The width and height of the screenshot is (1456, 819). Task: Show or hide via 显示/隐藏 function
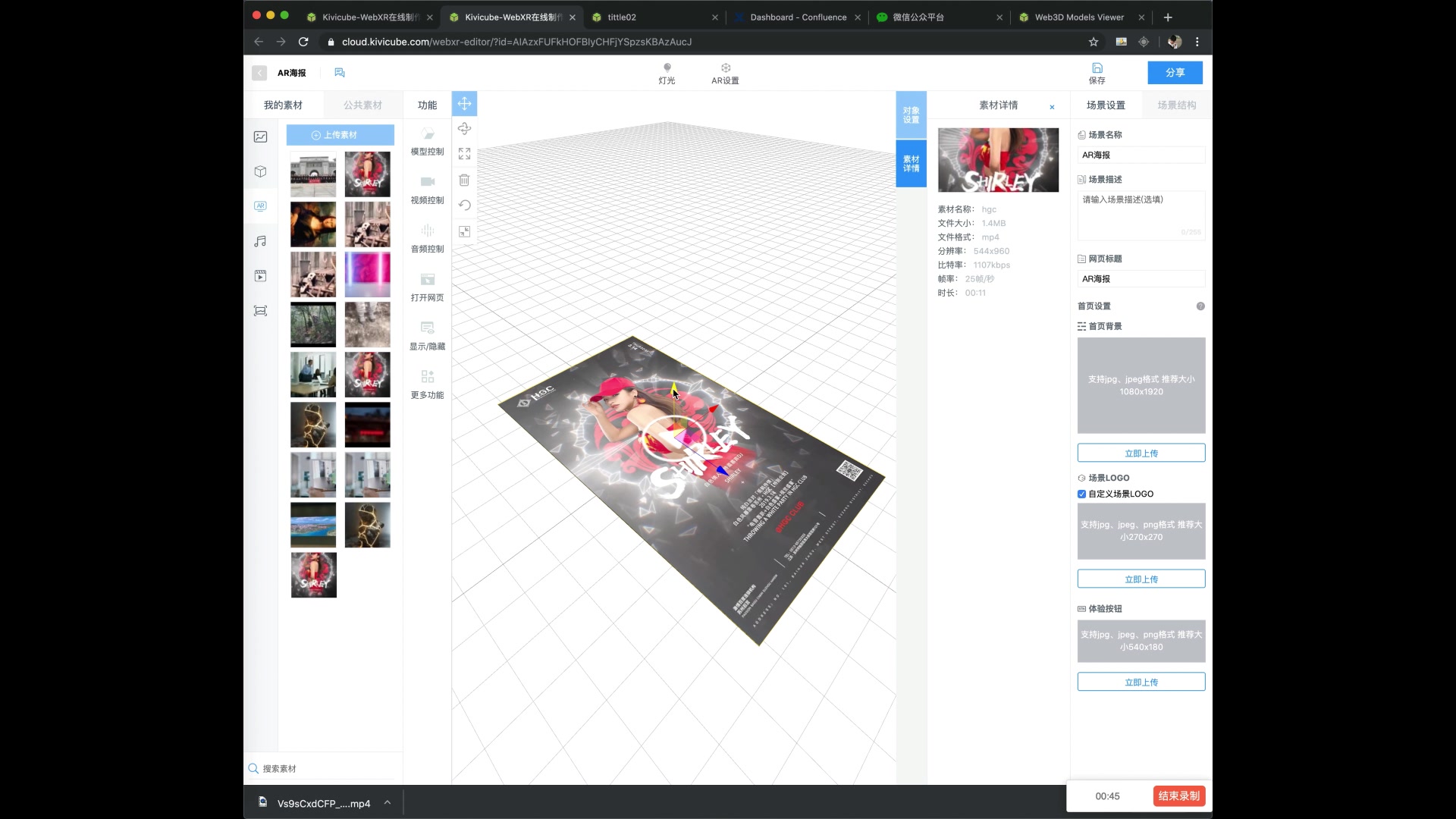427,336
